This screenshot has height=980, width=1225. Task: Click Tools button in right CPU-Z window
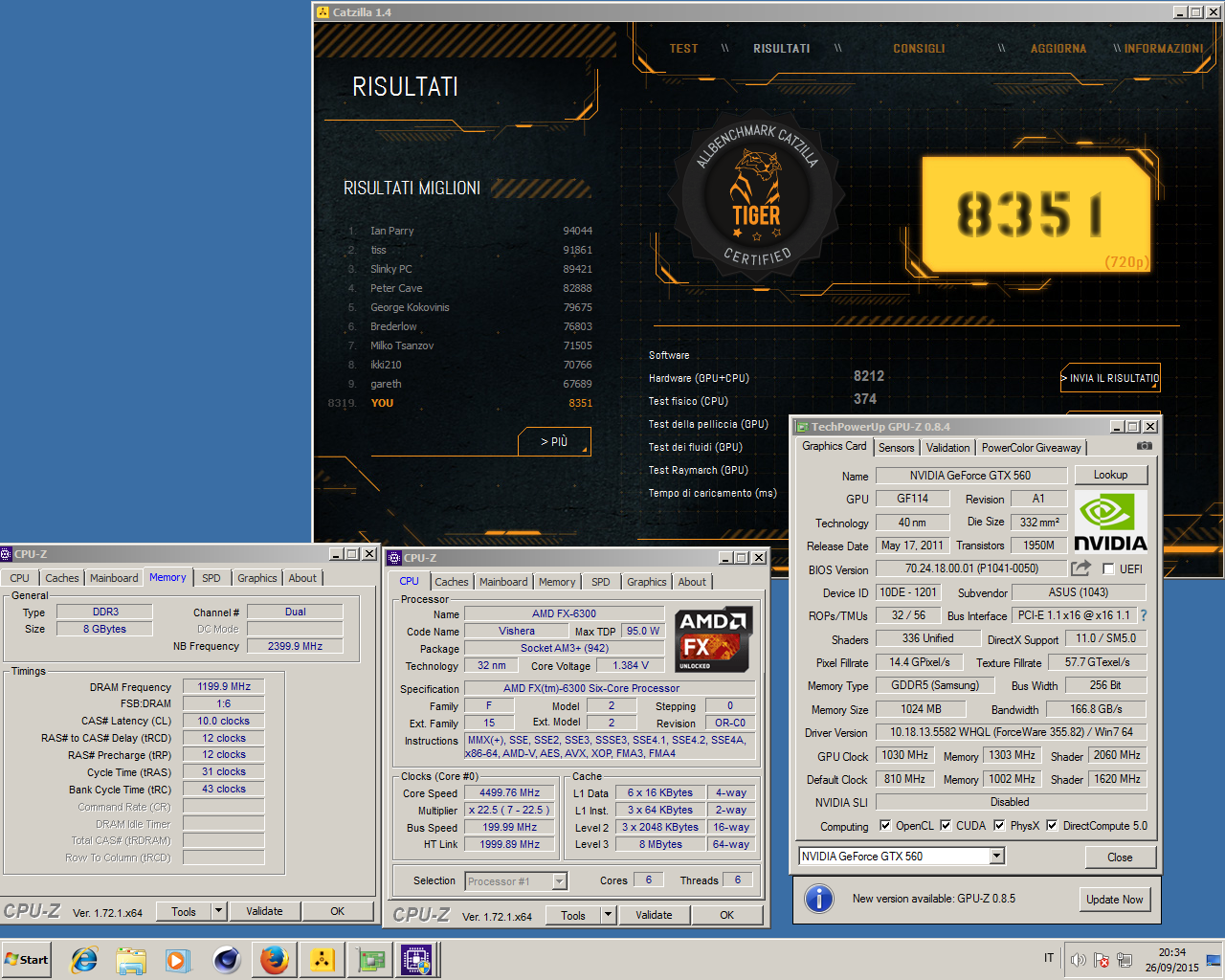pos(573,915)
